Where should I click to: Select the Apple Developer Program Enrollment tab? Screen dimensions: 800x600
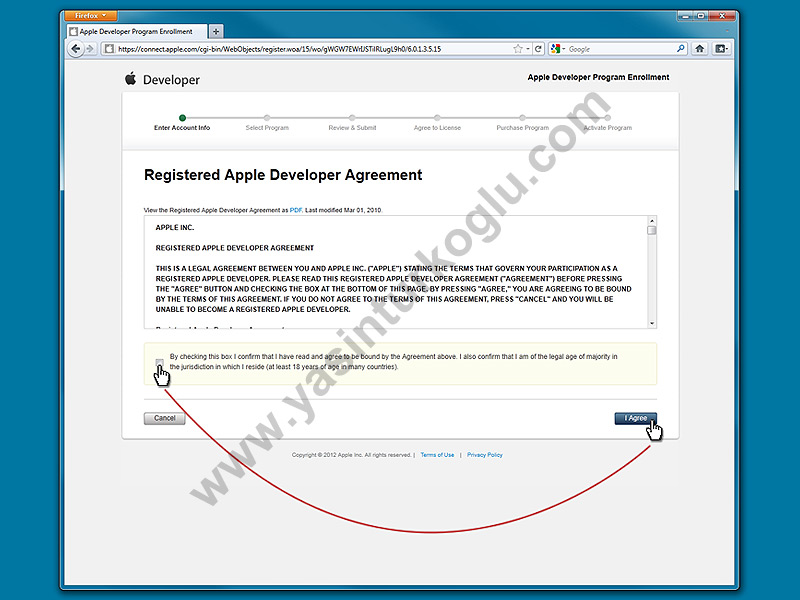pos(137,32)
